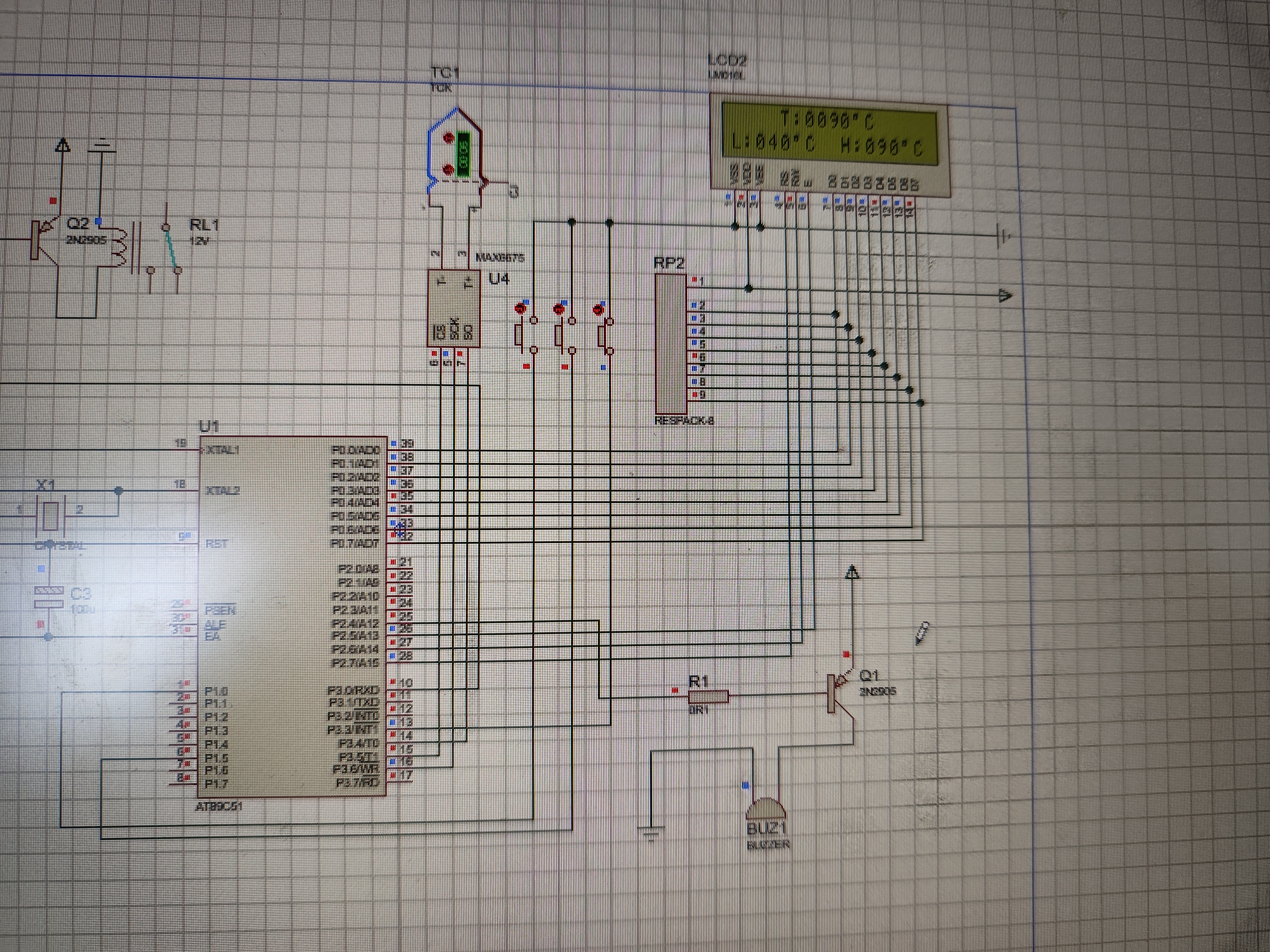Click the power terminal arrow above Q1
The image size is (1270, 952).
[852, 572]
